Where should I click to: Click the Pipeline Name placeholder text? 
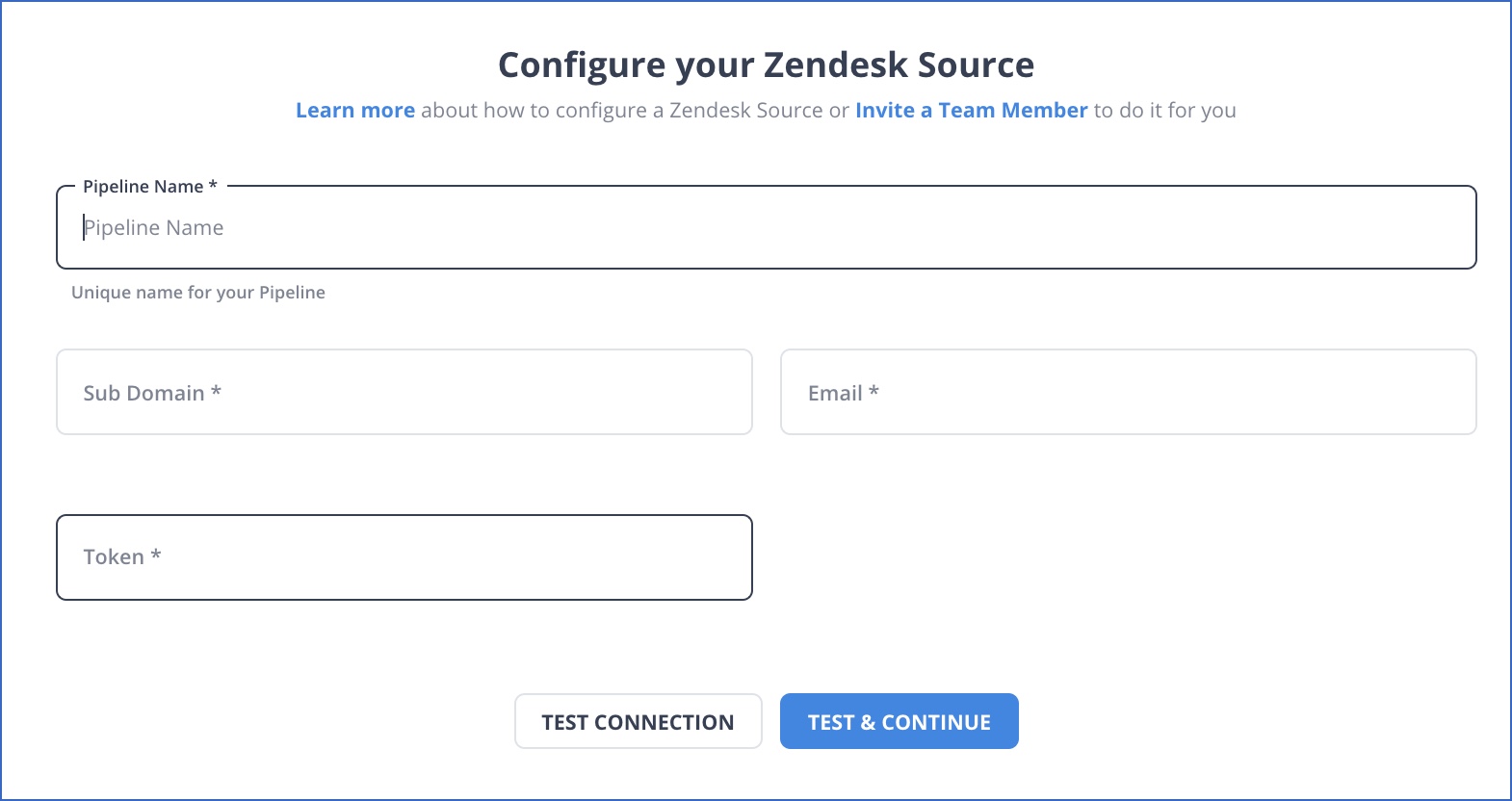click(154, 227)
